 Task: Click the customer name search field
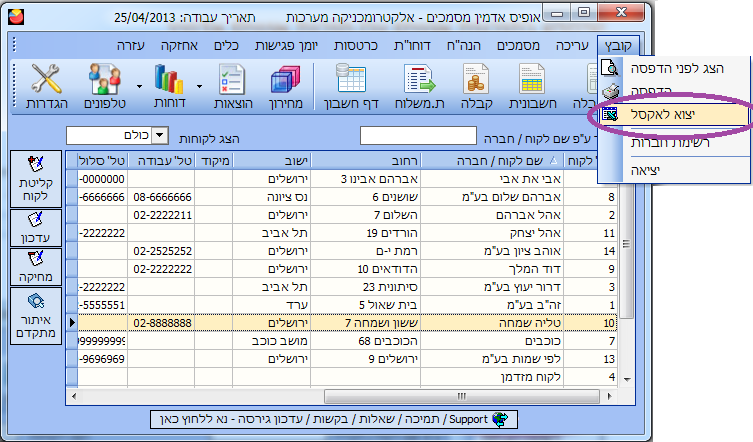coord(418,136)
